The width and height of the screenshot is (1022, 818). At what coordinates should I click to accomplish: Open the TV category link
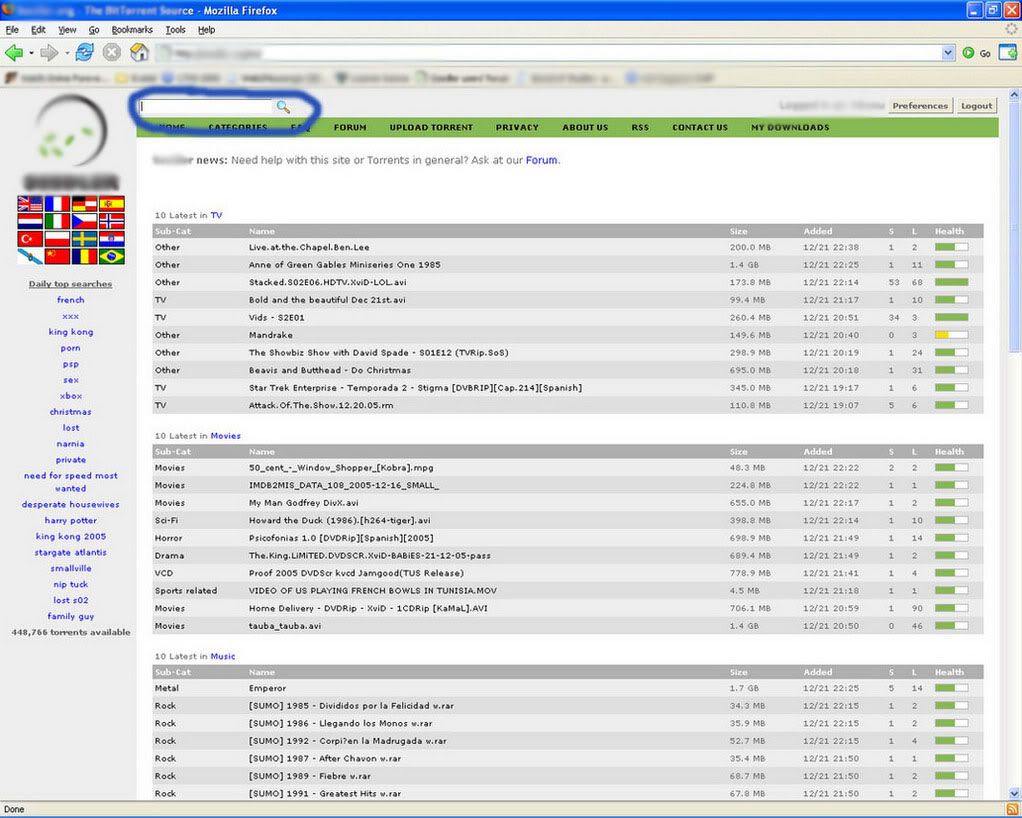[216, 215]
